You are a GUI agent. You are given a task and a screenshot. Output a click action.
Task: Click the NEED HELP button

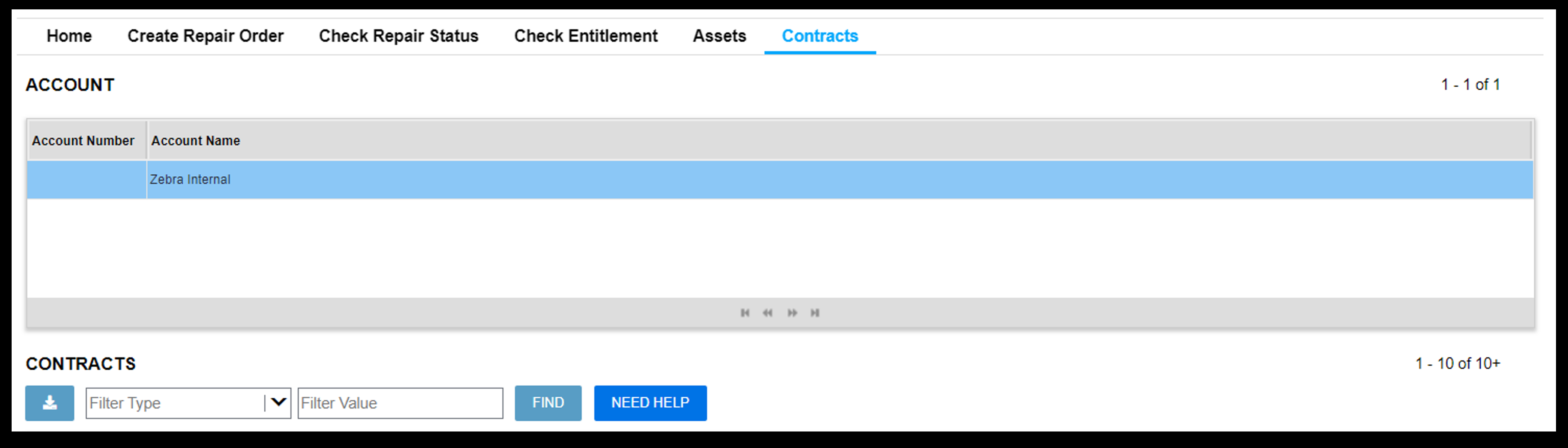[651, 401]
